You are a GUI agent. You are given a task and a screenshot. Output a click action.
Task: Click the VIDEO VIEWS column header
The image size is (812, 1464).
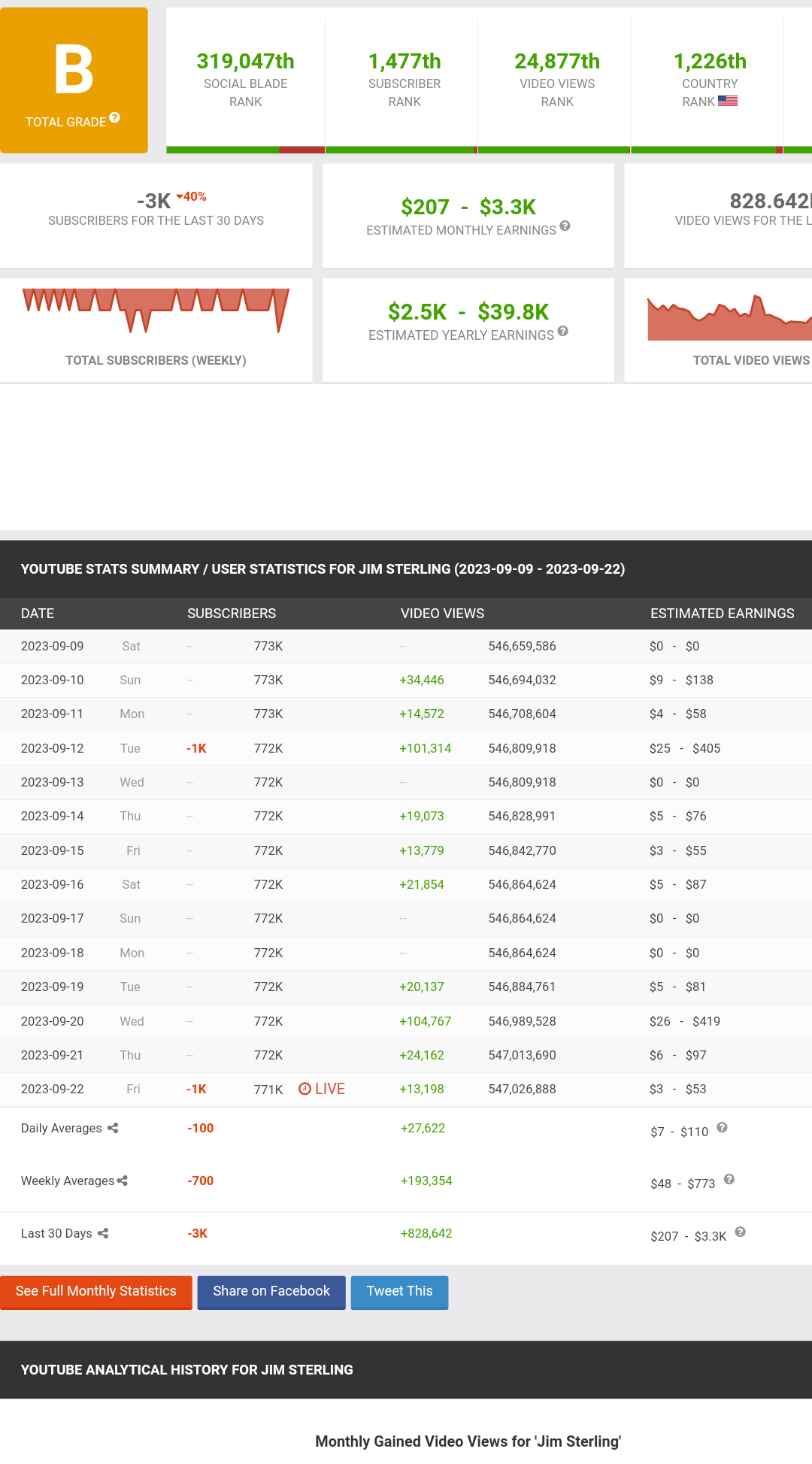pos(442,614)
